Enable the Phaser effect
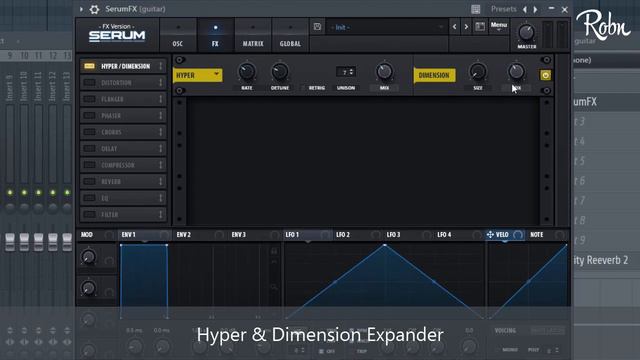Image resolution: width=640 pixels, height=360 pixels. click(x=89, y=116)
